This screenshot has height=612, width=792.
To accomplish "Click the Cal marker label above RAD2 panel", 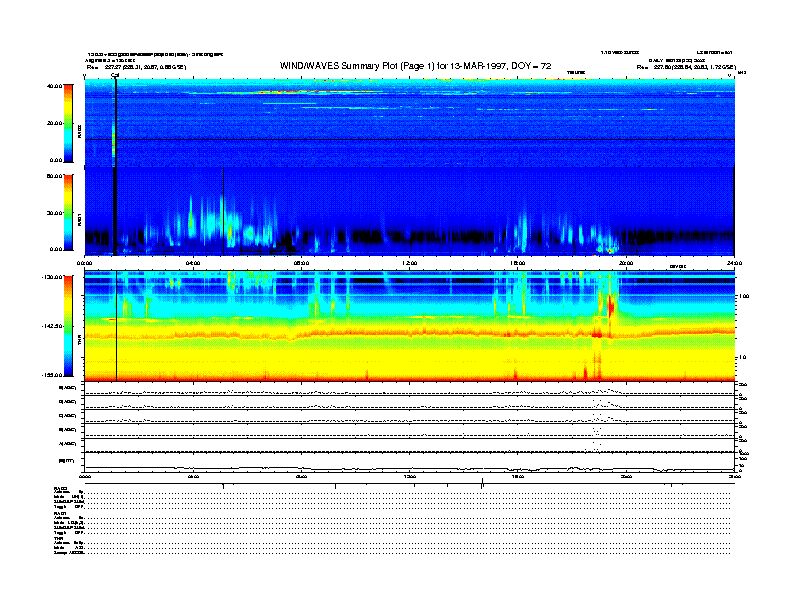I will tap(115, 75).
